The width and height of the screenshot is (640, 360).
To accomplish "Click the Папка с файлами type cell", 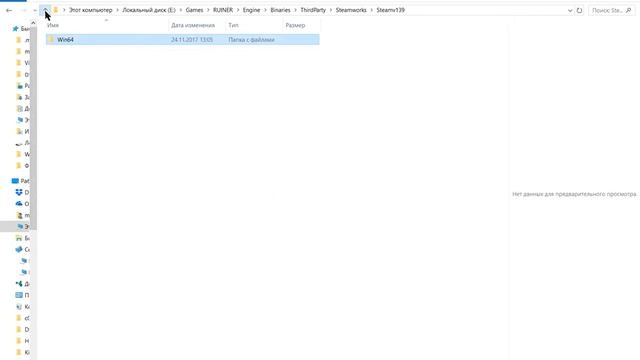I will [251, 40].
